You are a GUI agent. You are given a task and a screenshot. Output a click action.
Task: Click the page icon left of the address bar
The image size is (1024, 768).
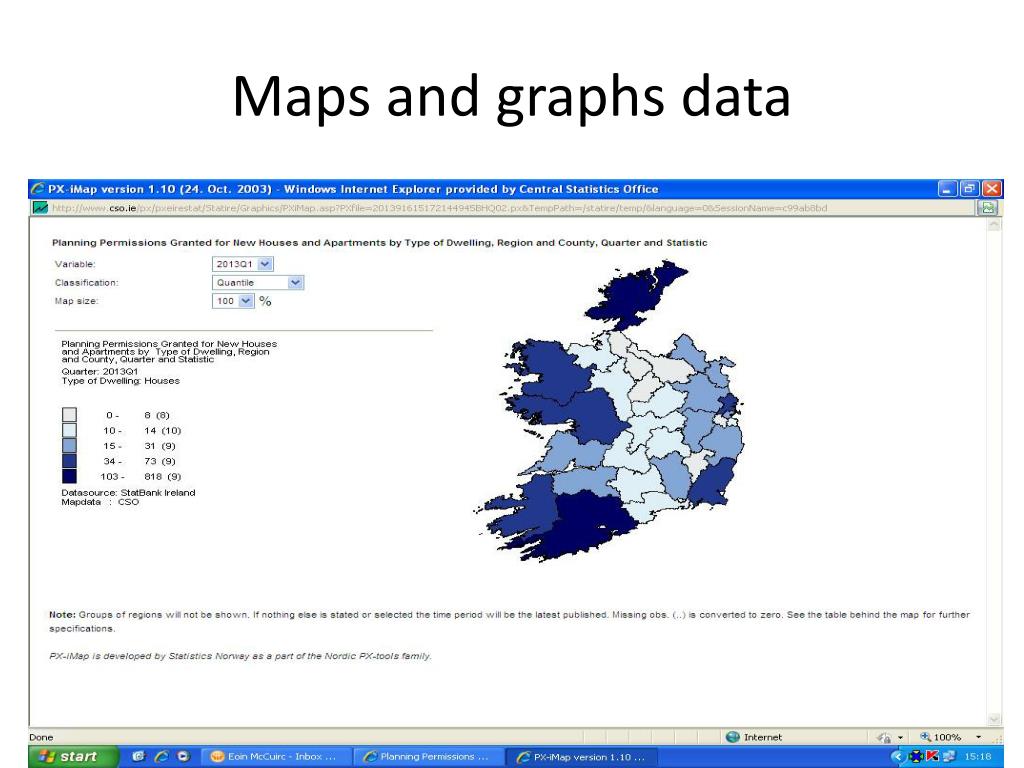pyautogui.click(x=40, y=208)
